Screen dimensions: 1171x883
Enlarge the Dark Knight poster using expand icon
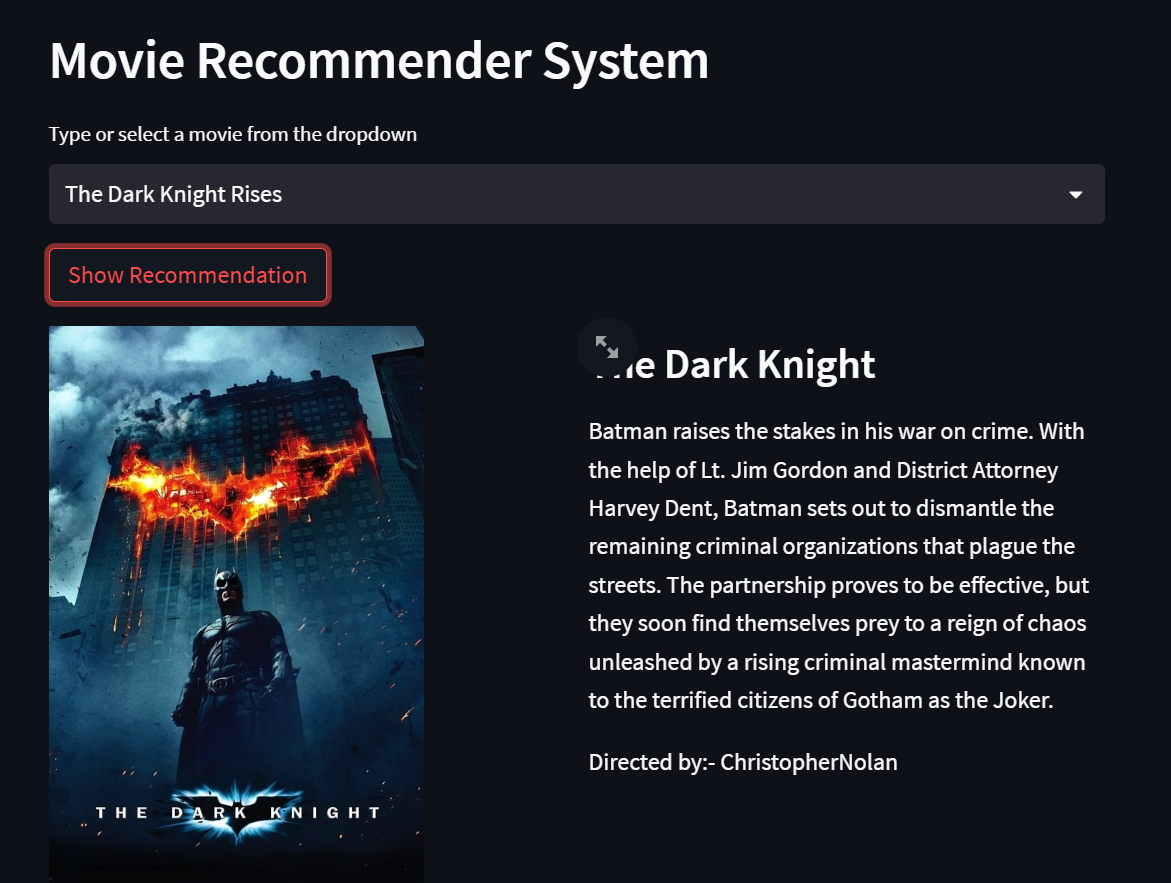[607, 346]
